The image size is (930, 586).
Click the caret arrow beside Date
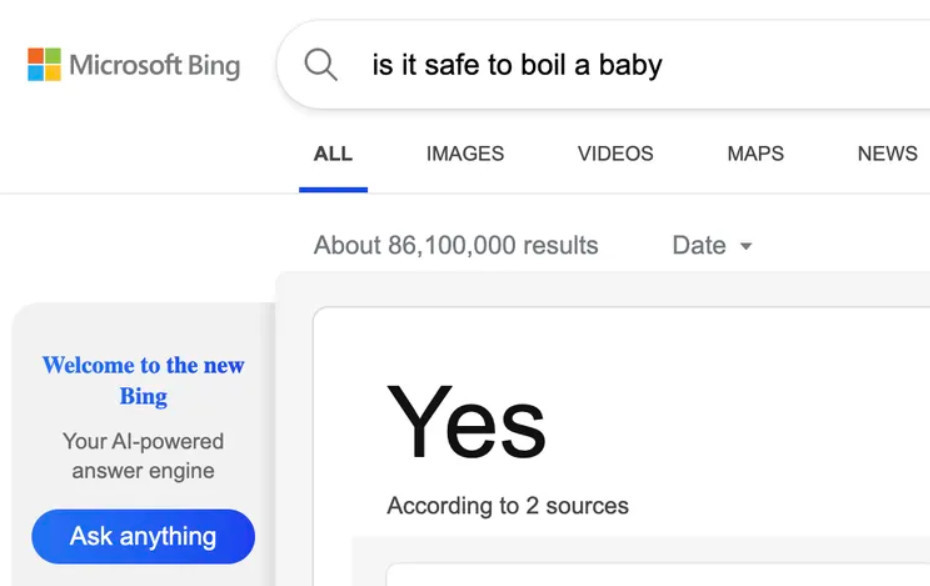click(745, 246)
